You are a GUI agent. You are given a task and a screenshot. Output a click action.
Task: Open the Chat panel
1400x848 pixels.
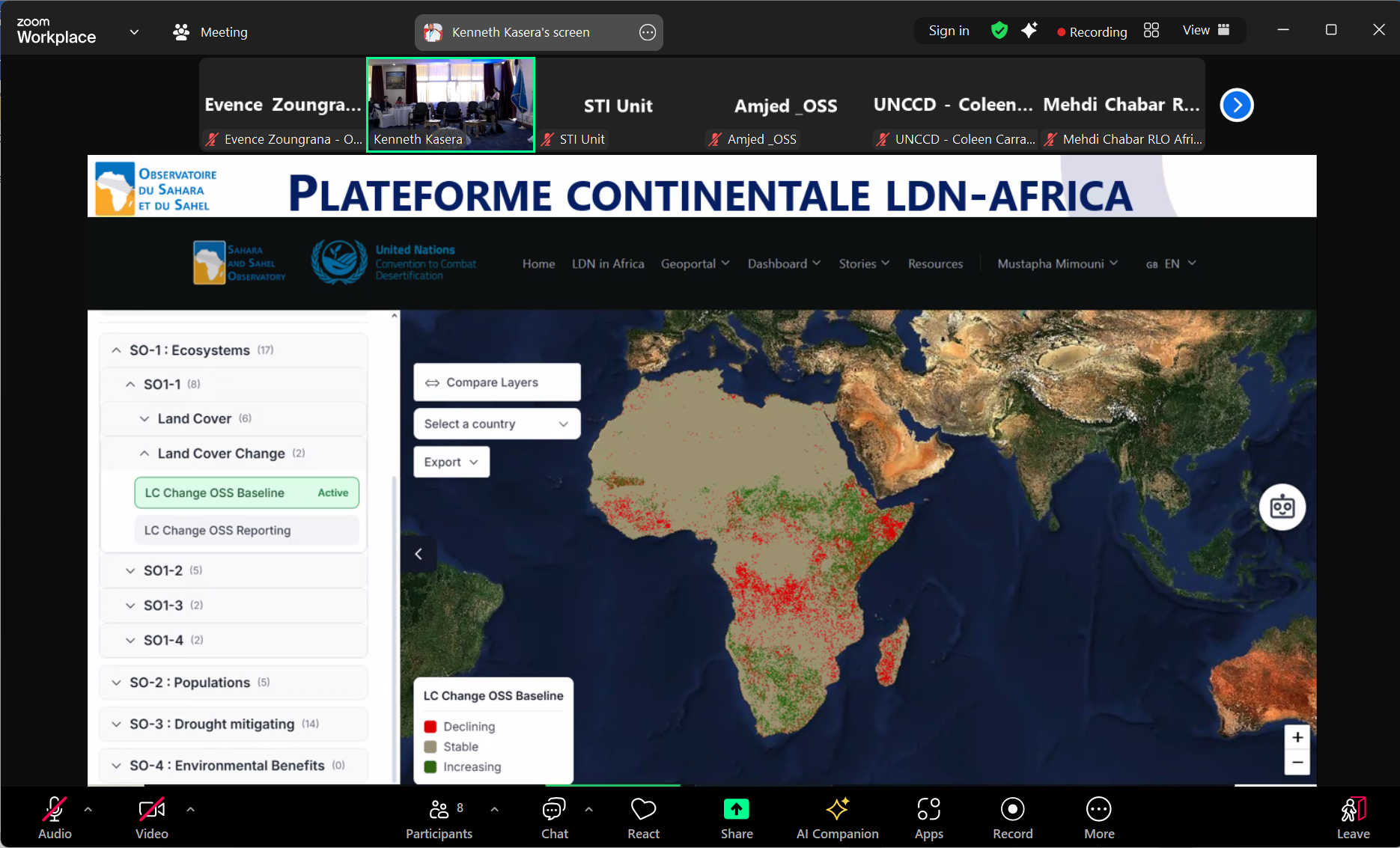point(554,817)
